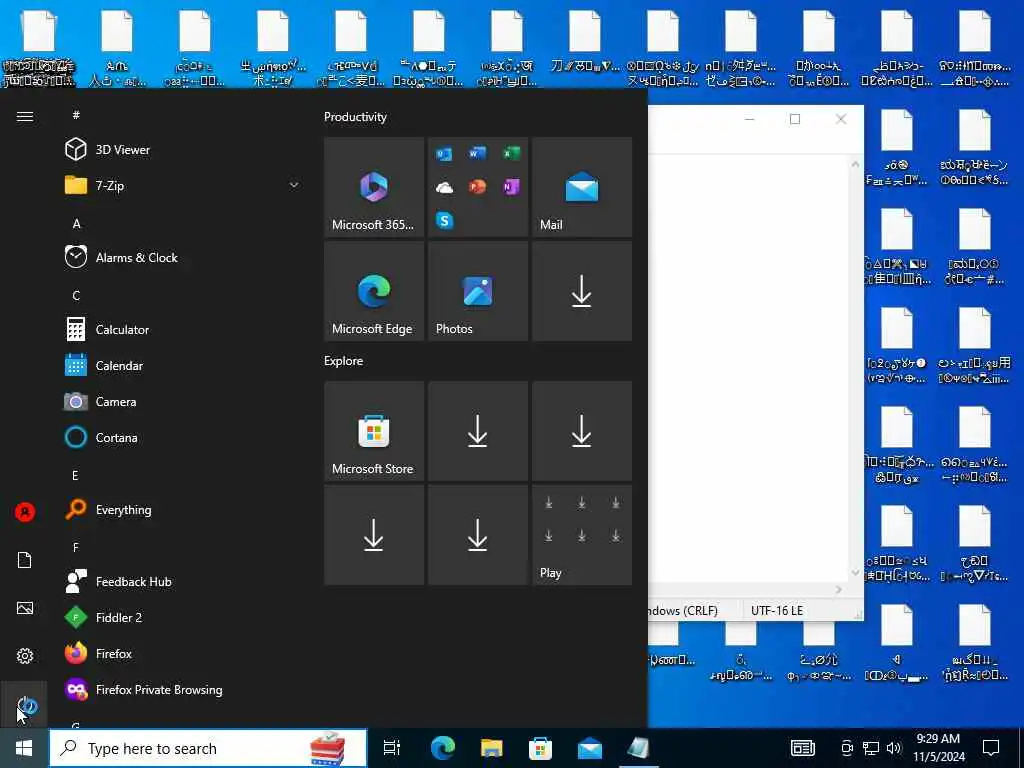Open the Mail tile
This screenshot has height=768, width=1024.
pos(582,187)
